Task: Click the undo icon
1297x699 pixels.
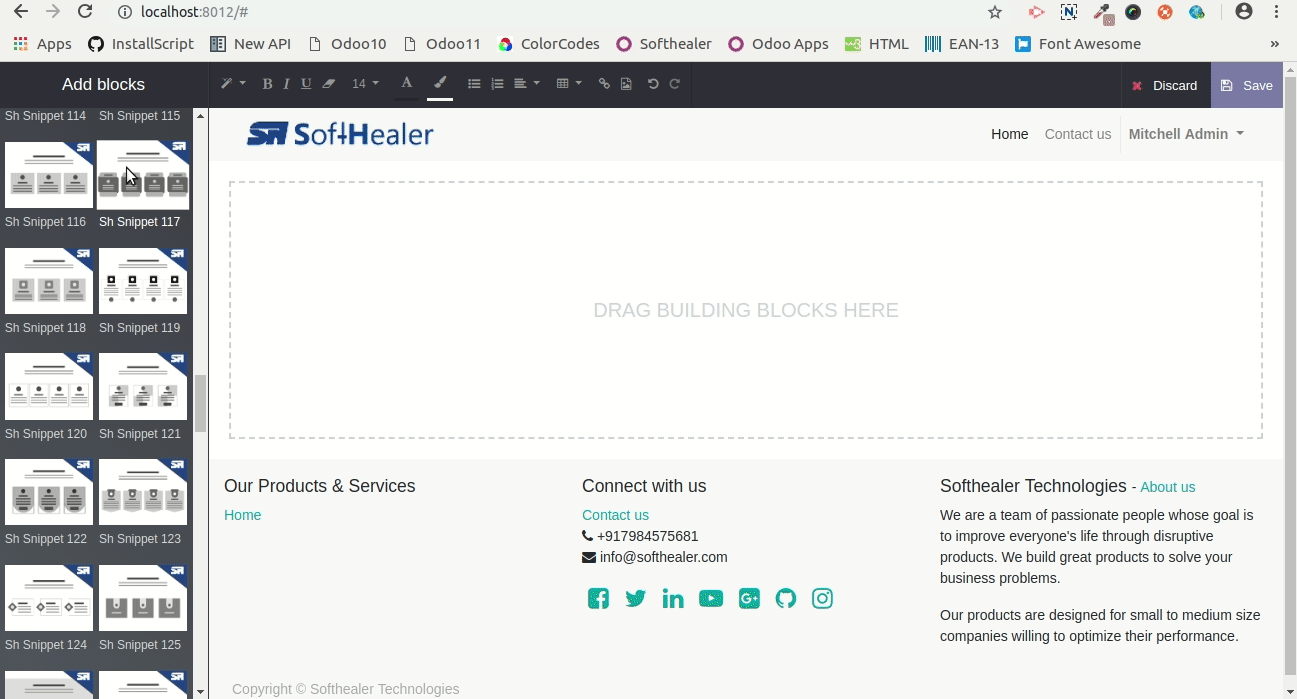Action: pyautogui.click(x=653, y=84)
